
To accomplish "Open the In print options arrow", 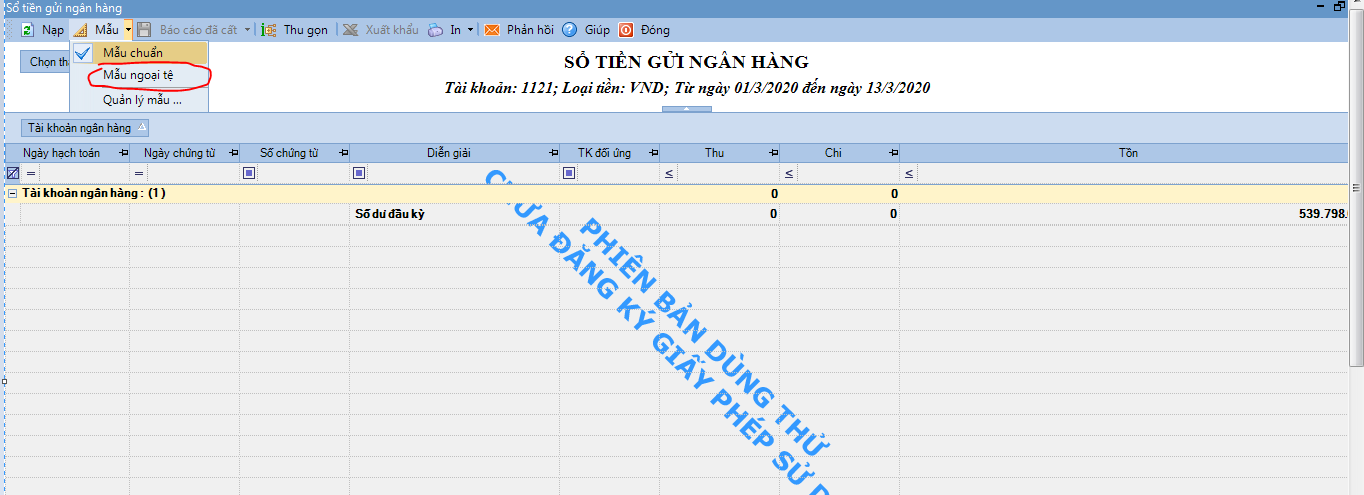I will [x=471, y=30].
